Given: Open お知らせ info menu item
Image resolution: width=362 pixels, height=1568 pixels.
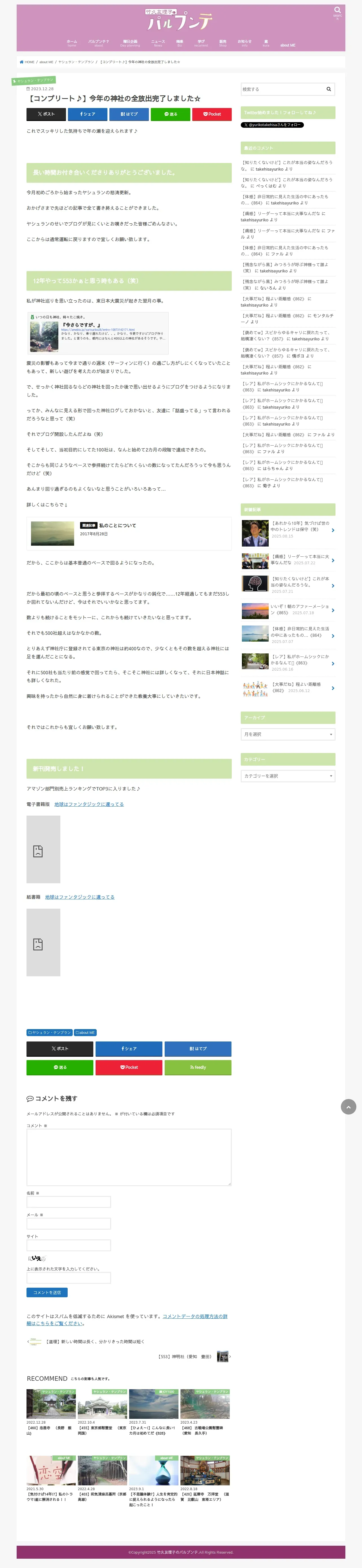Looking at the screenshot, I should (x=245, y=43).
